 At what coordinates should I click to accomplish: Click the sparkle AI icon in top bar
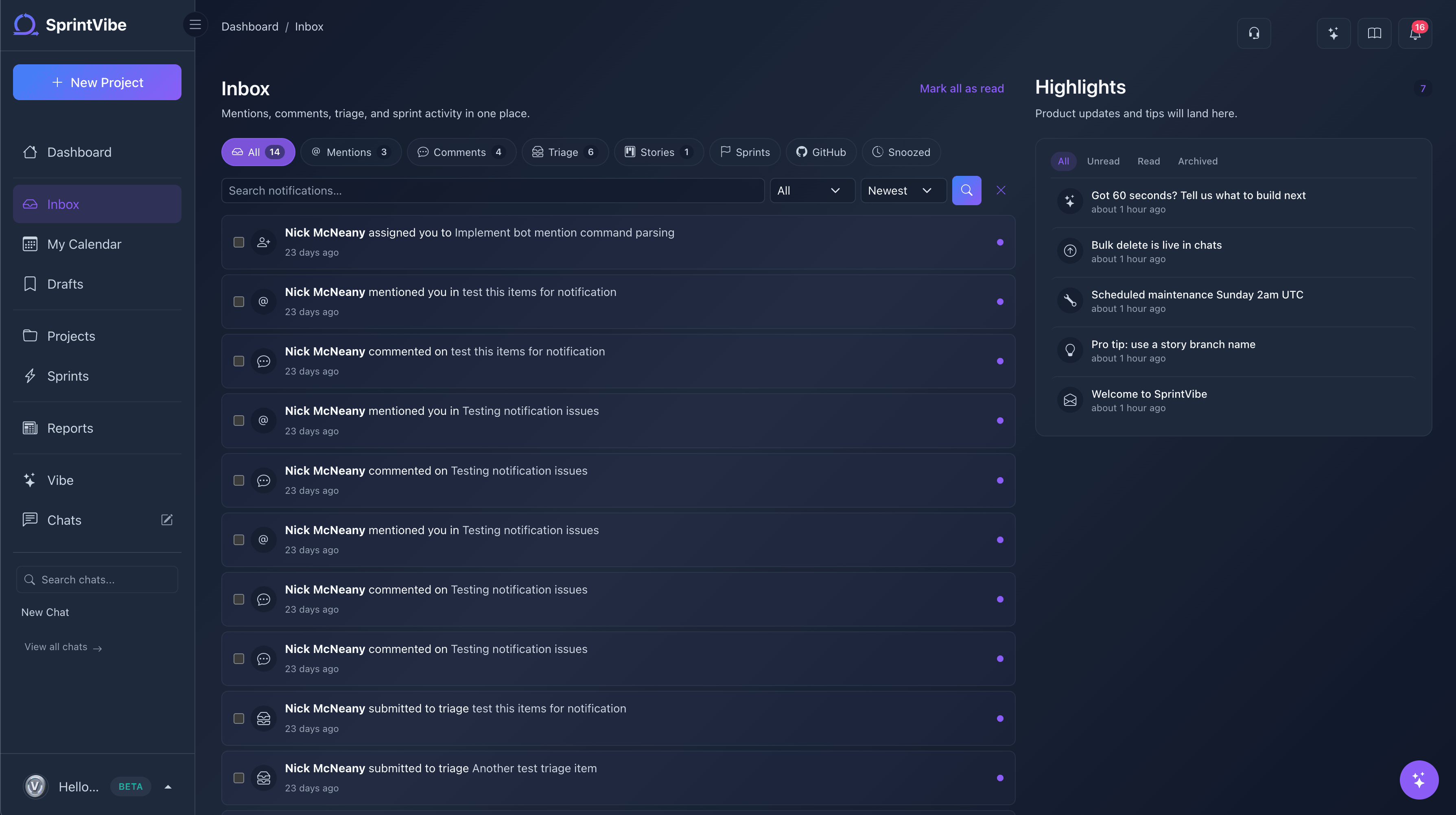coord(1334,33)
